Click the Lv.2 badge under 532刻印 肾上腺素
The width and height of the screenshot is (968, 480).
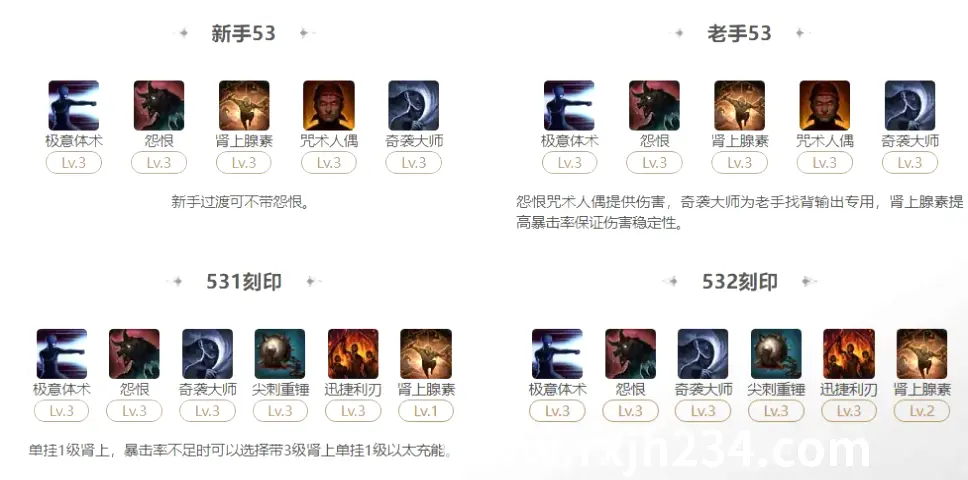click(921, 411)
